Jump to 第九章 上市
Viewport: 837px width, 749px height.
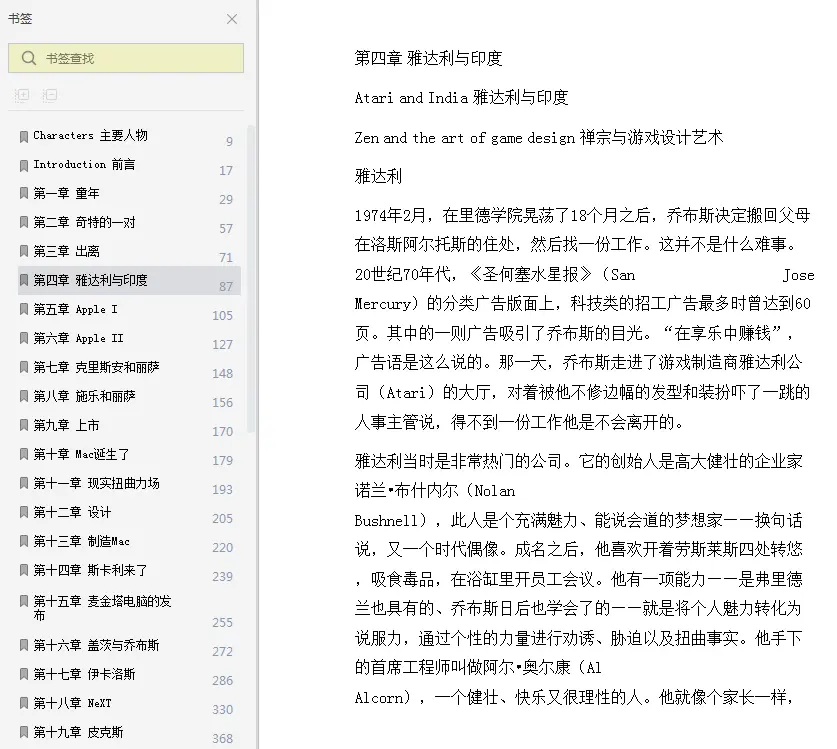click(x=66, y=425)
